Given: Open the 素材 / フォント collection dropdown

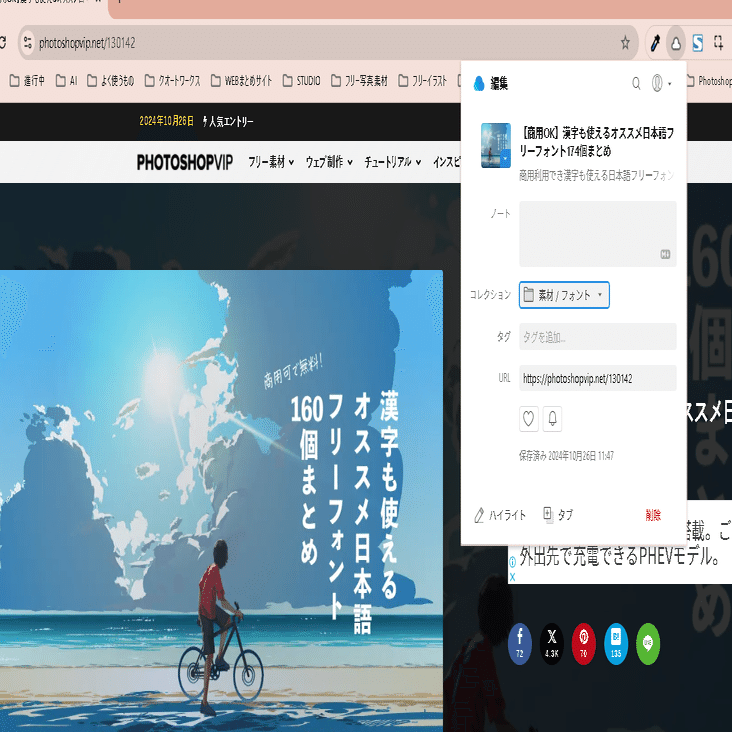Looking at the screenshot, I should [x=564, y=295].
